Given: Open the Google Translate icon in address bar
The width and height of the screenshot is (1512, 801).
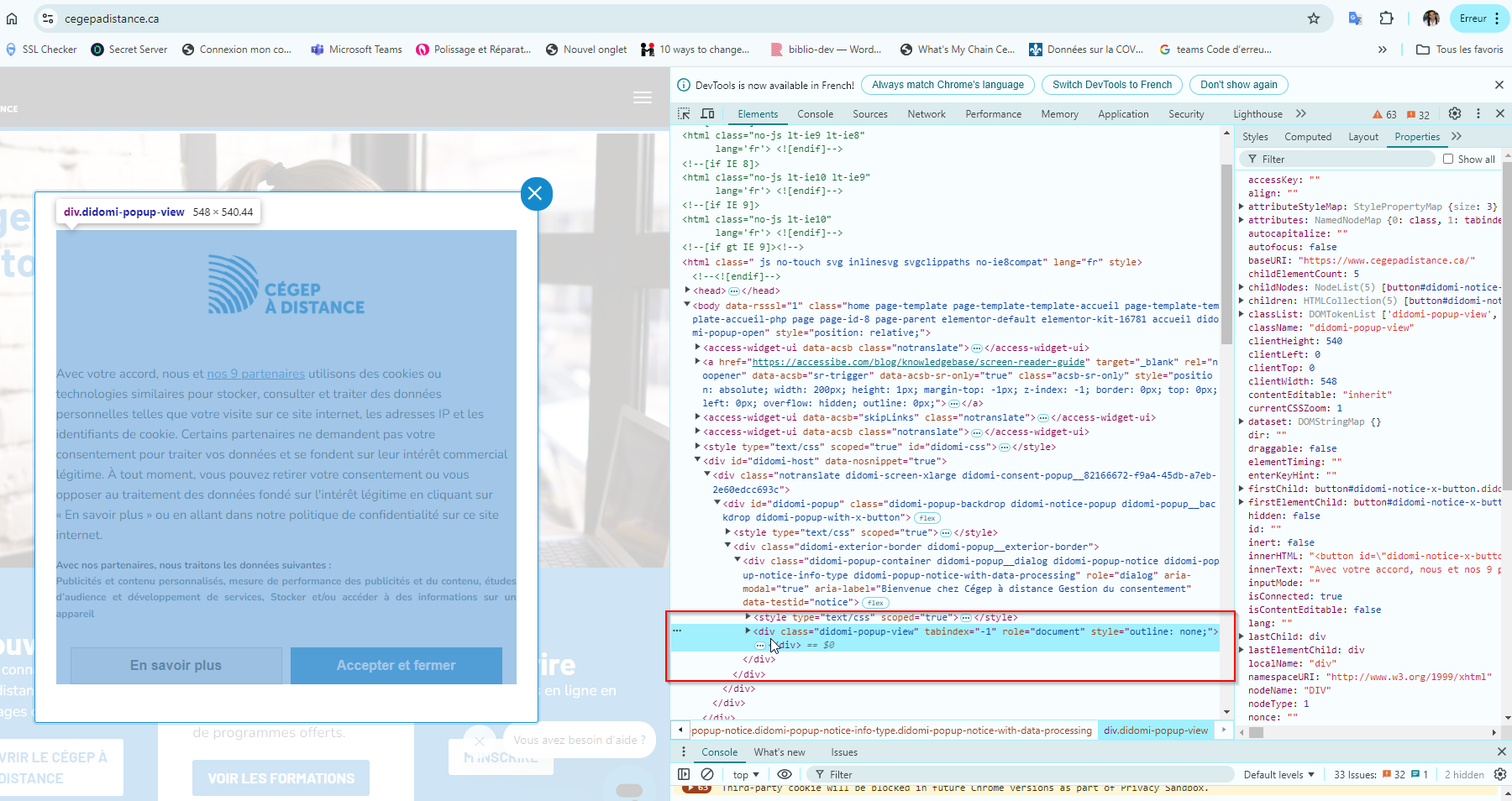Looking at the screenshot, I should [1355, 18].
